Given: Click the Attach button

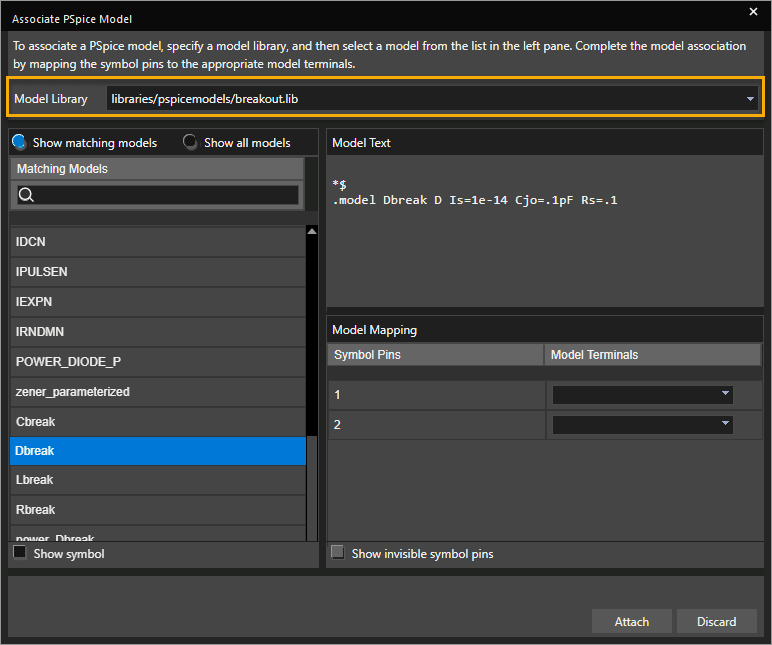Looking at the screenshot, I should pyautogui.click(x=632, y=621).
